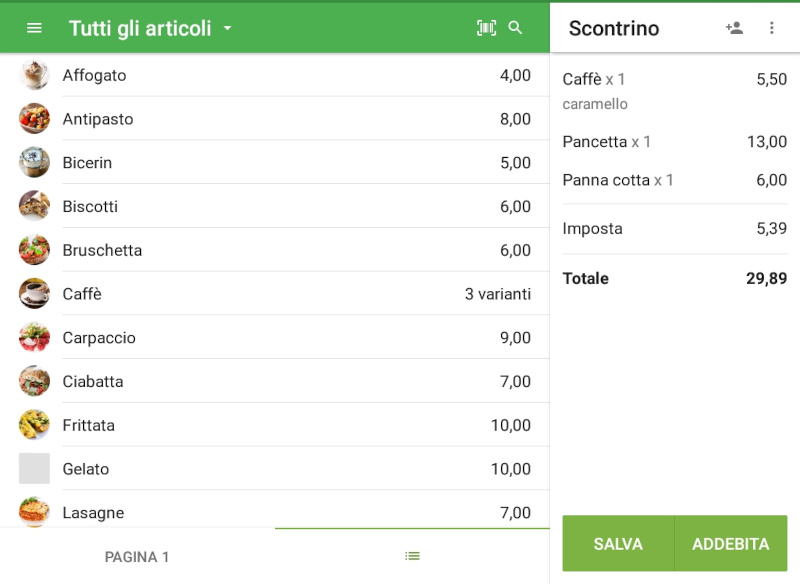Click the Gelato placeholder thumbnail
This screenshot has width=800, height=584.
coord(33,469)
